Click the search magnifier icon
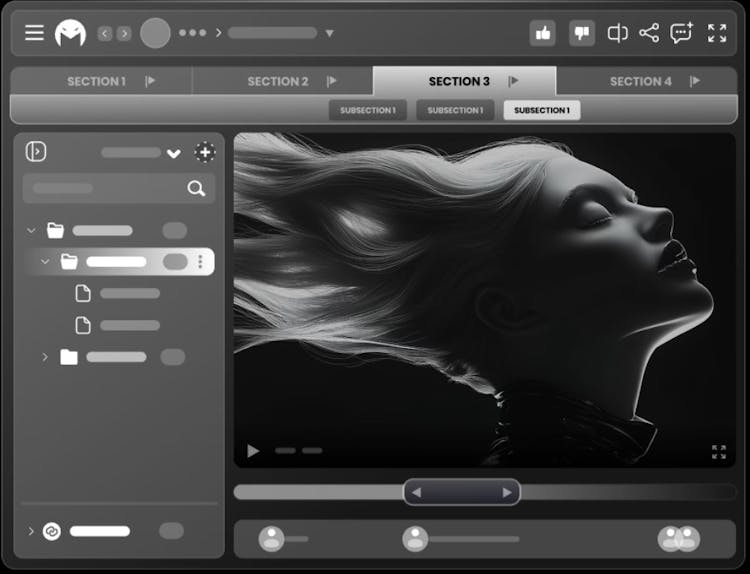This screenshot has width=750, height=574. coord(196,188)
